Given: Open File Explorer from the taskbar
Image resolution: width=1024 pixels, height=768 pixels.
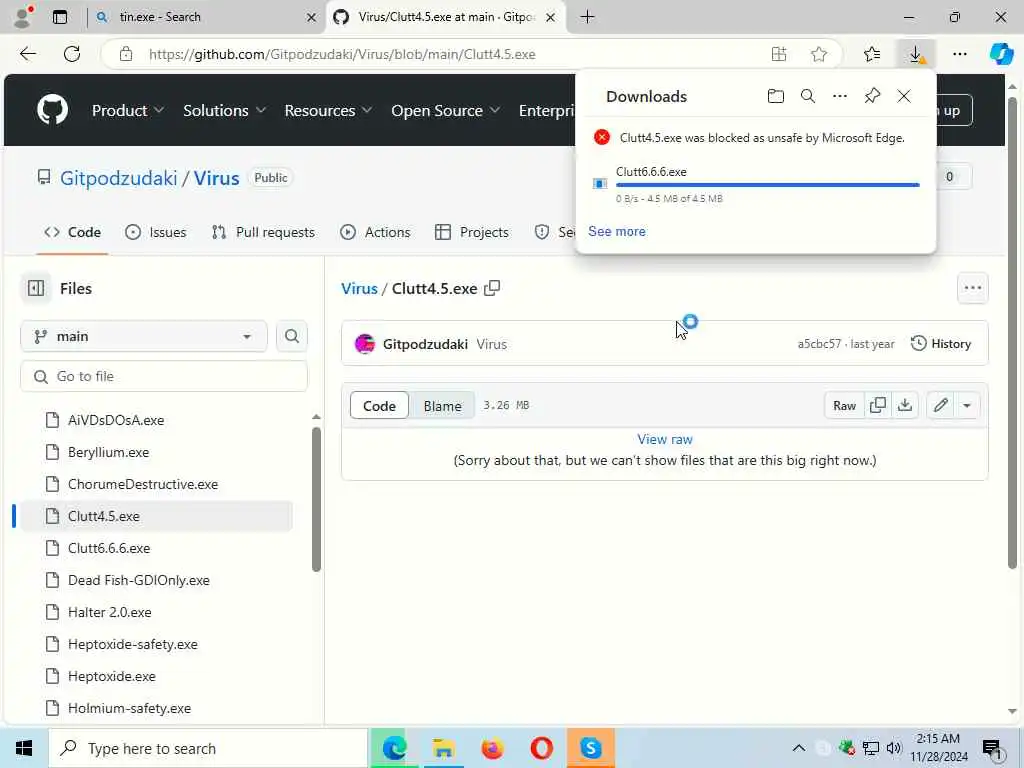Looking at the screenshot, I should (443, 748).
